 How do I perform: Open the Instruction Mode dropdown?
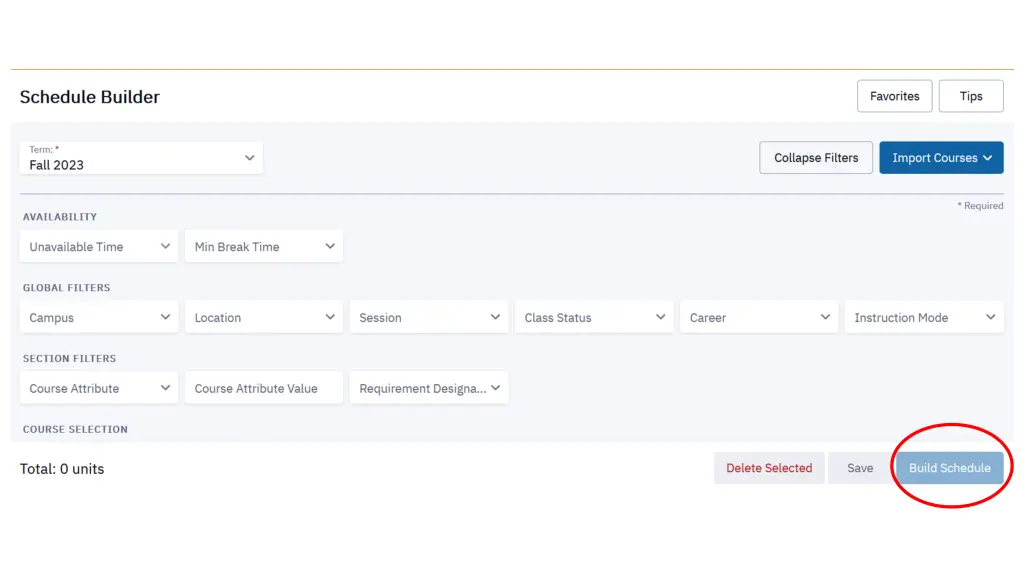924,317
